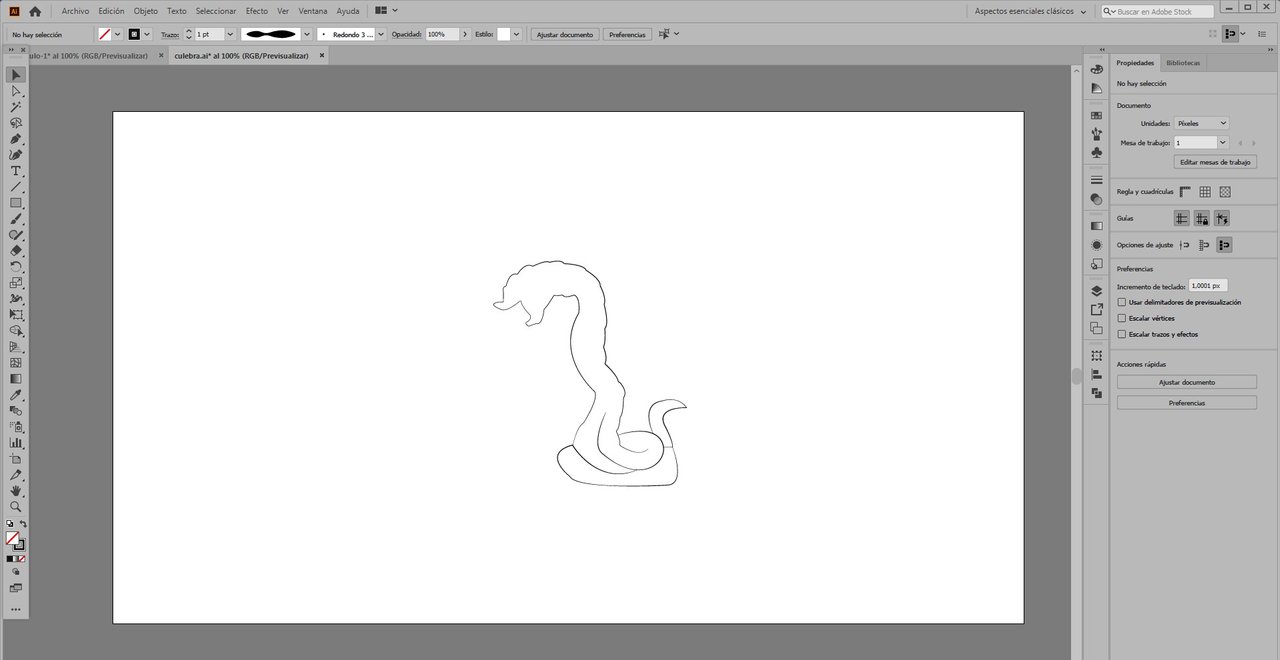Select the Lasso tool
This screenshot has height=660, width=1280.
(16, 123)
